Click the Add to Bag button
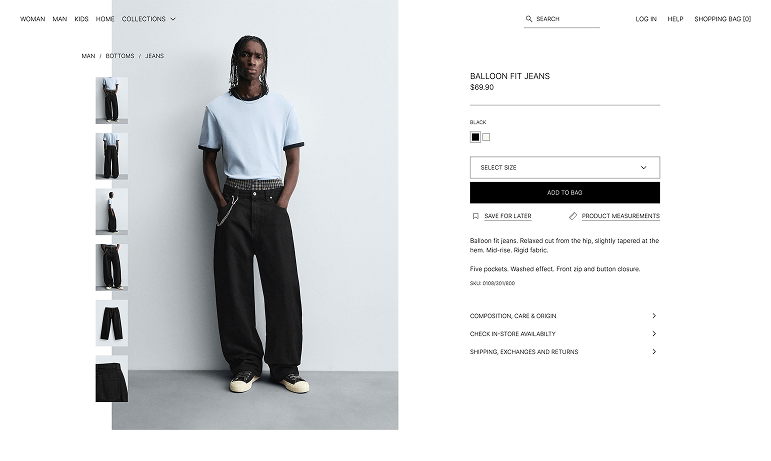The height and width of the screenshot is (461, 771). tap(564, 193)
